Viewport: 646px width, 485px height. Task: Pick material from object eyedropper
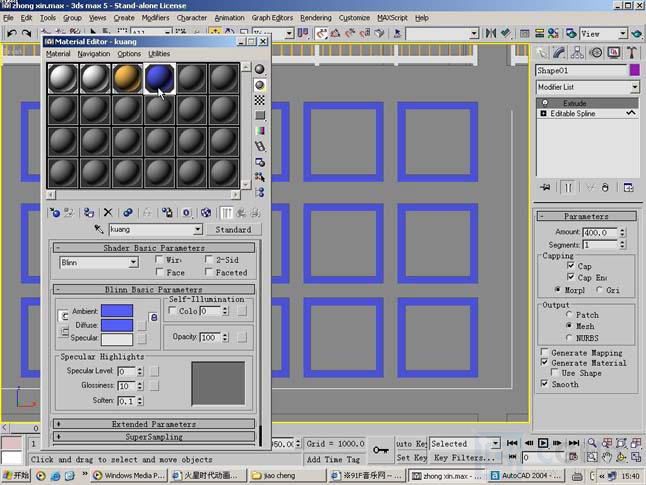[98, 229]
